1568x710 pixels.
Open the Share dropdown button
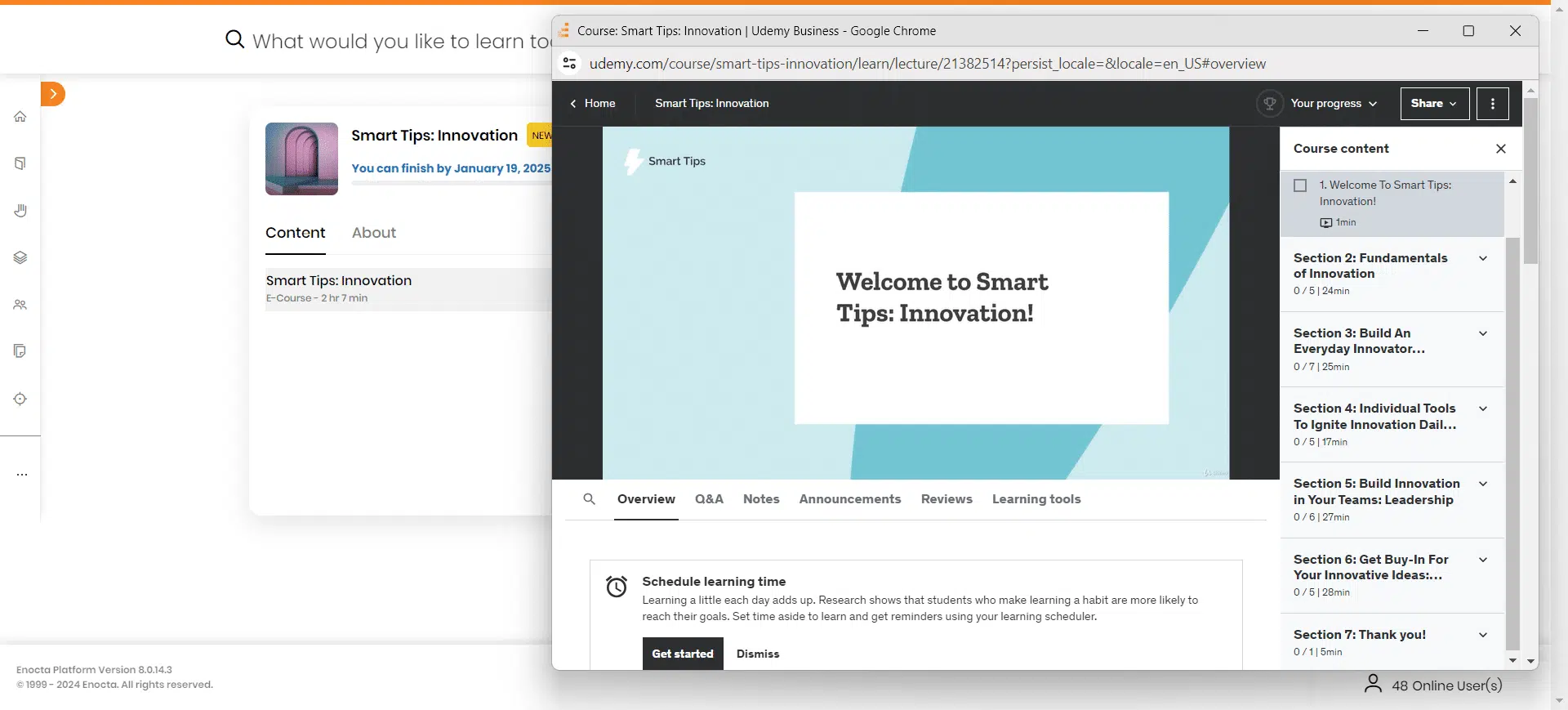click(x=1435, y=104)
